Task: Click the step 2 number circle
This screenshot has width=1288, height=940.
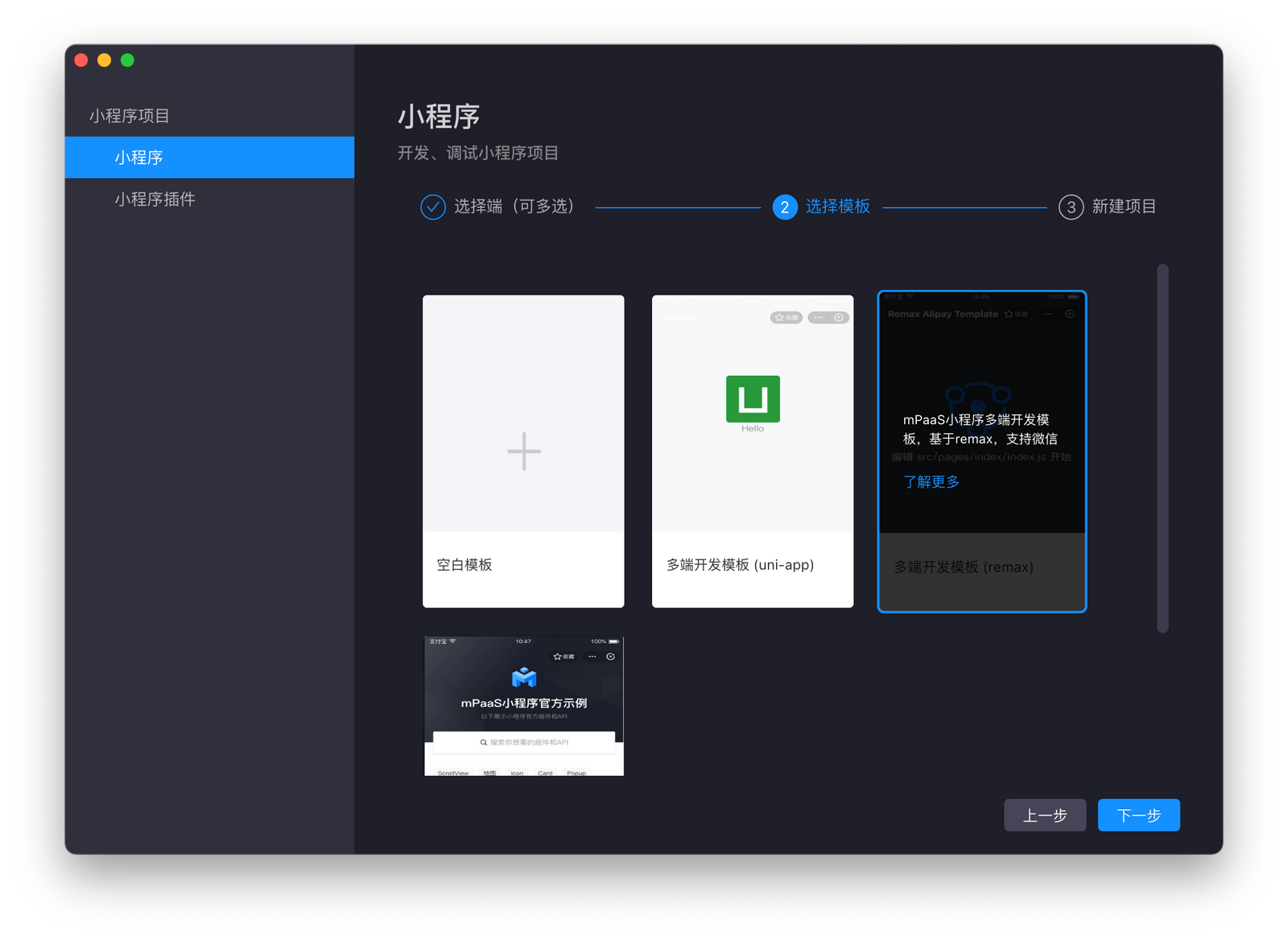Action: point(785,207)
